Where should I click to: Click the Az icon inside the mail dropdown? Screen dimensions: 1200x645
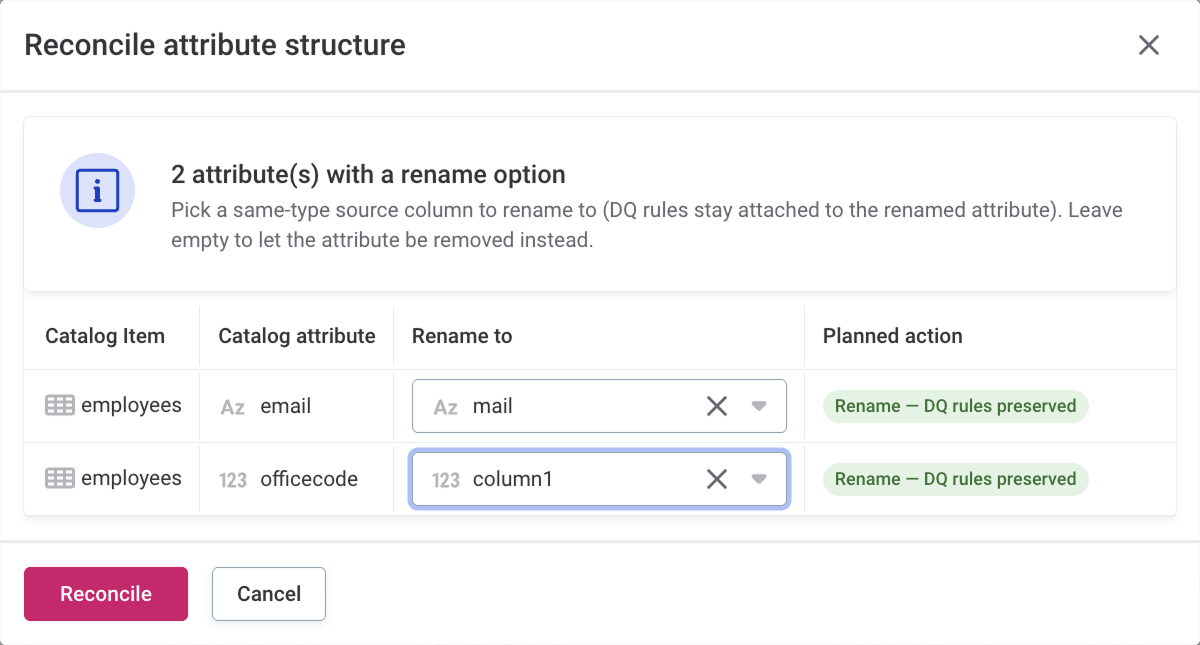click(446, 407)
